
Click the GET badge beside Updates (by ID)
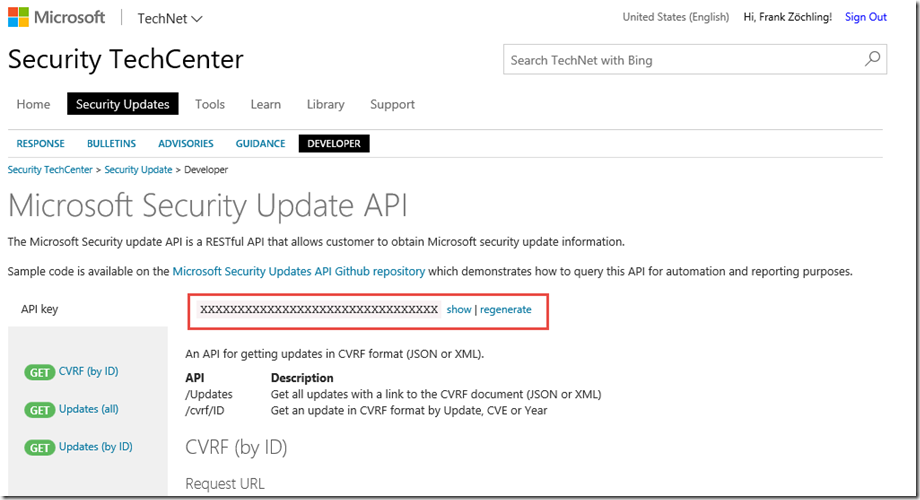pos(40,448)
